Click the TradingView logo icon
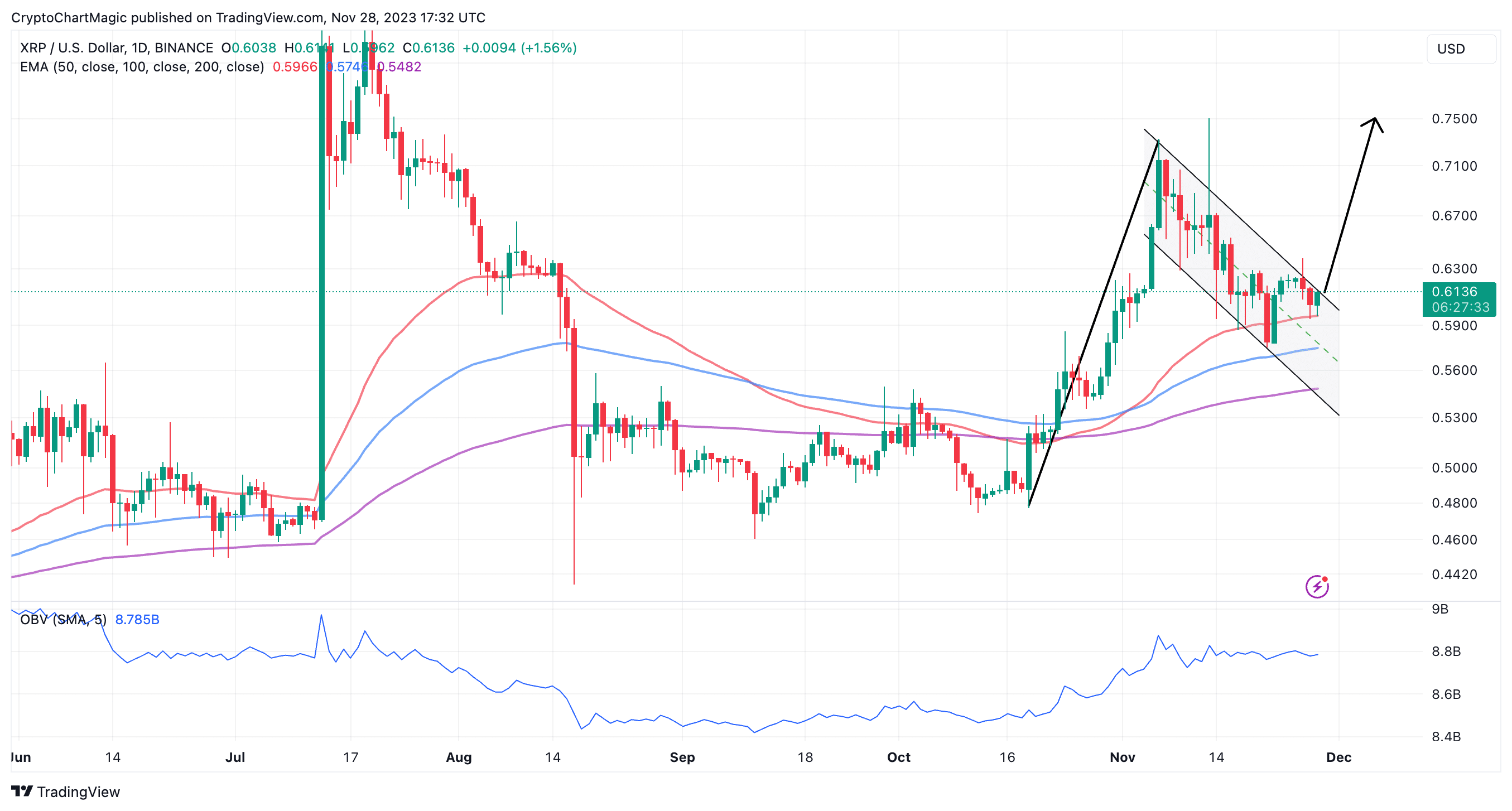1512x811 pixels. [x=22, y=791]
